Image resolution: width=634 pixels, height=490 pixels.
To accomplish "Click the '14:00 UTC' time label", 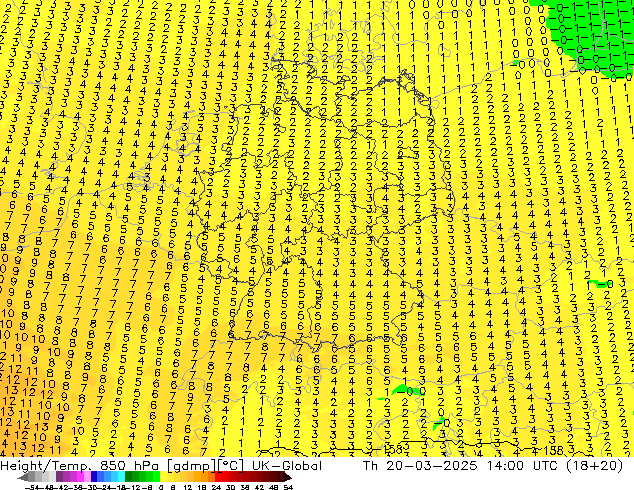I will click(522, 465).
